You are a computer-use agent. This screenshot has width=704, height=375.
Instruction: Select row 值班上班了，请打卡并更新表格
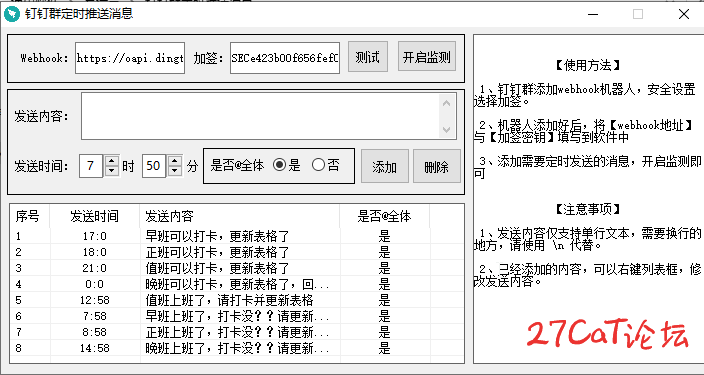pyautogui.click(x=237, y=300)
